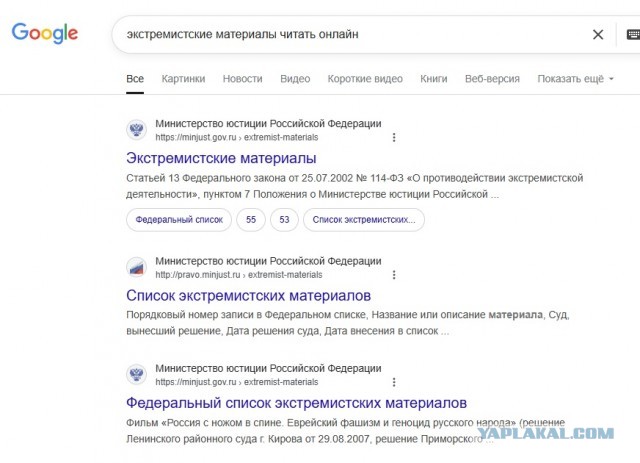Open more options for first result
Image resolution: width=640 pixels, height=463 pixels.
394,138
